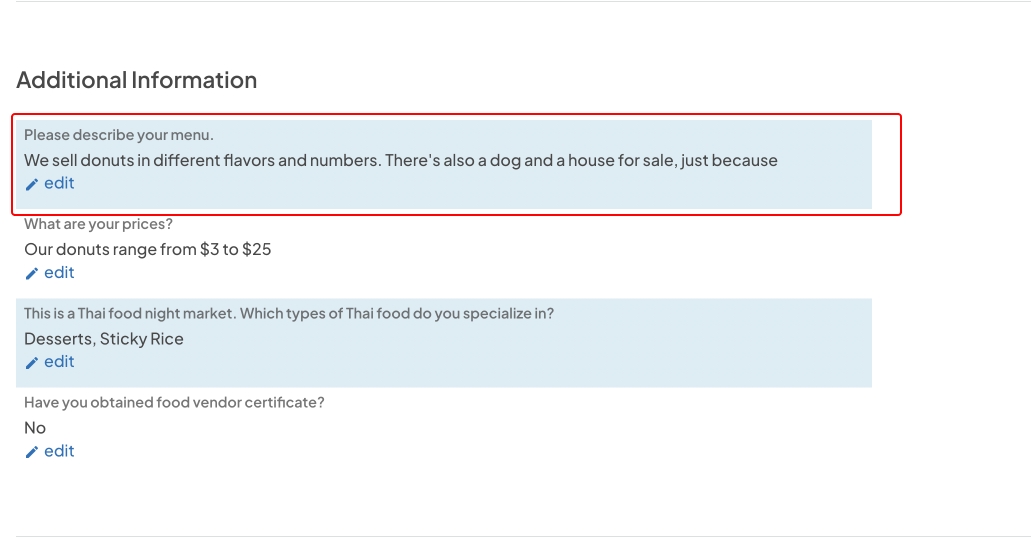The width and height of the screenshot is (1031, 539).
Task: Select the 'What are your prices?' question label
Action: (x=98, y=224)
